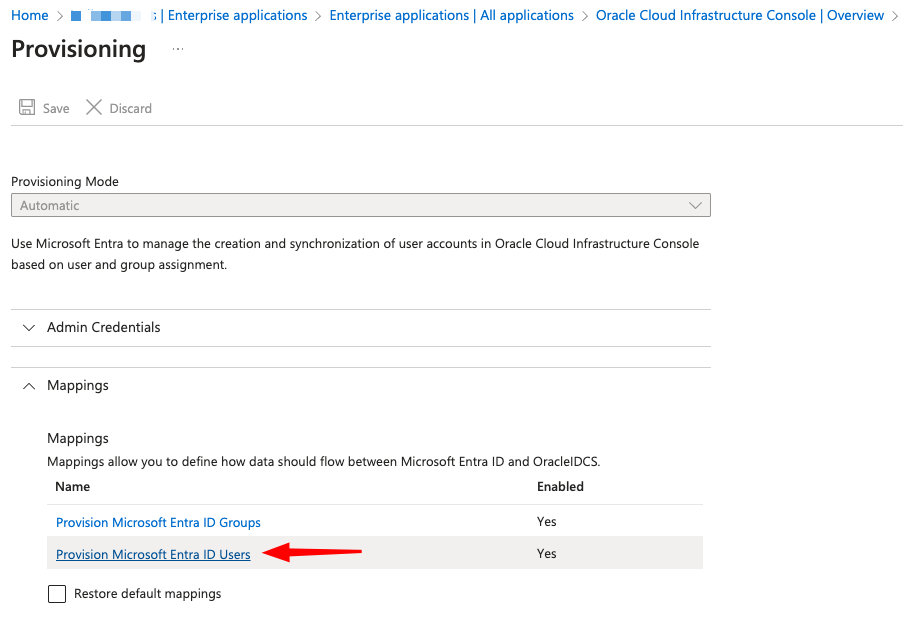Tick the Restore default mappings checkbox
The image size is (903, 623).
[57, 594]
